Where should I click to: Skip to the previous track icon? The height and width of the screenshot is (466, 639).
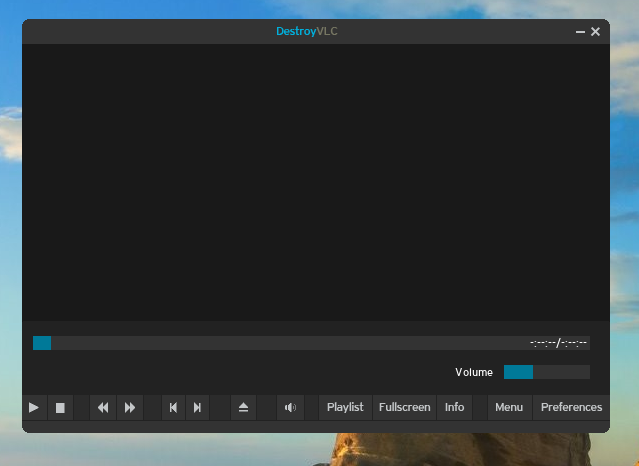pos(173,407)
